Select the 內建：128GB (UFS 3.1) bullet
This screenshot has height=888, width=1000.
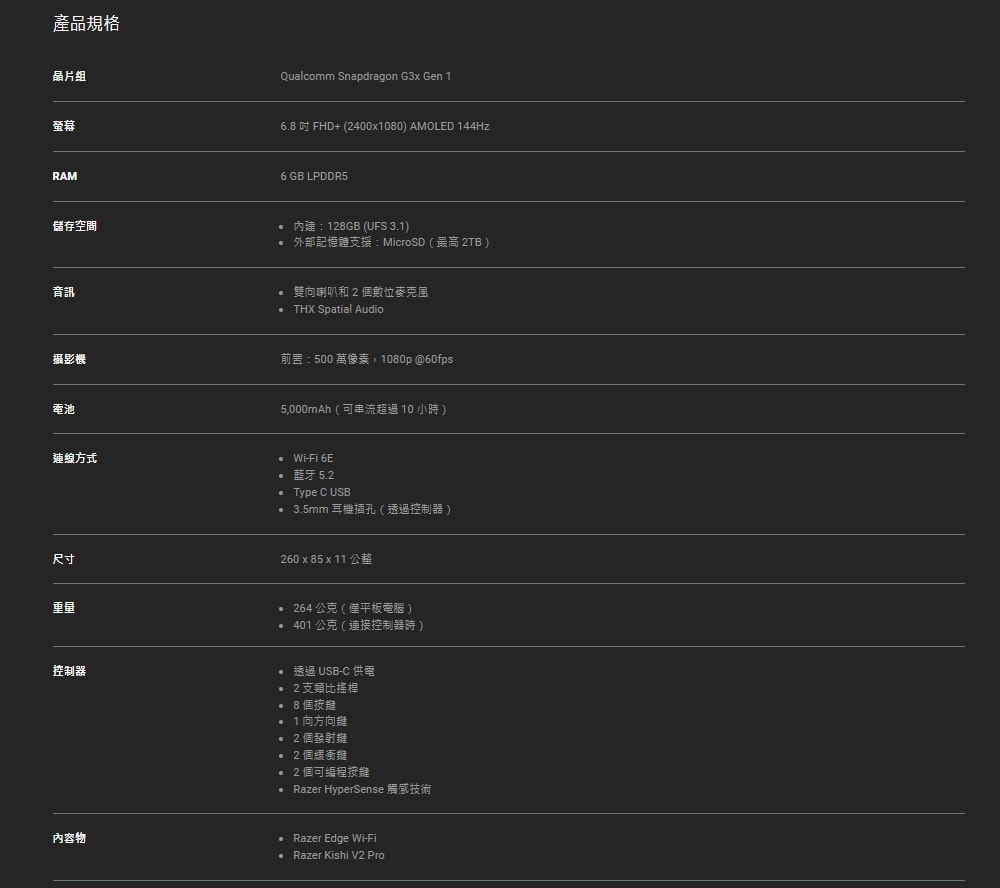pos(350,226)
